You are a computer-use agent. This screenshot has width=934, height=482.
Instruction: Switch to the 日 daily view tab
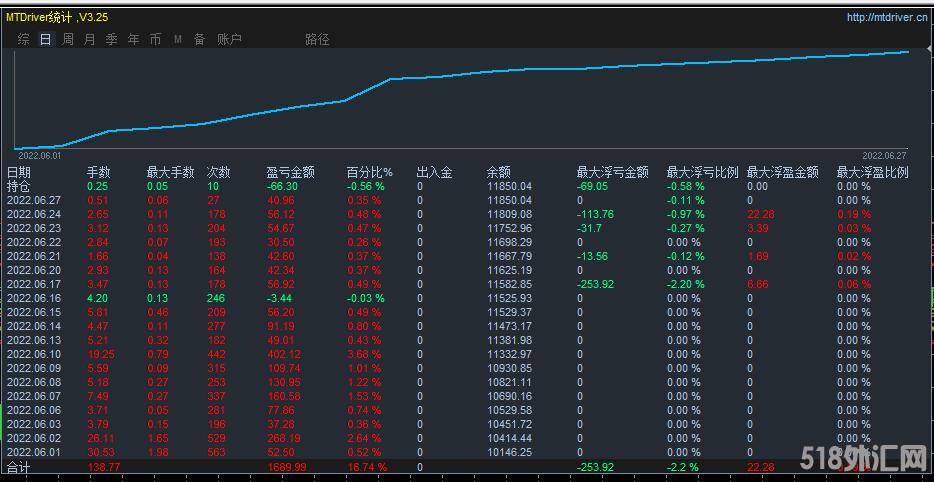pos(45,40)
